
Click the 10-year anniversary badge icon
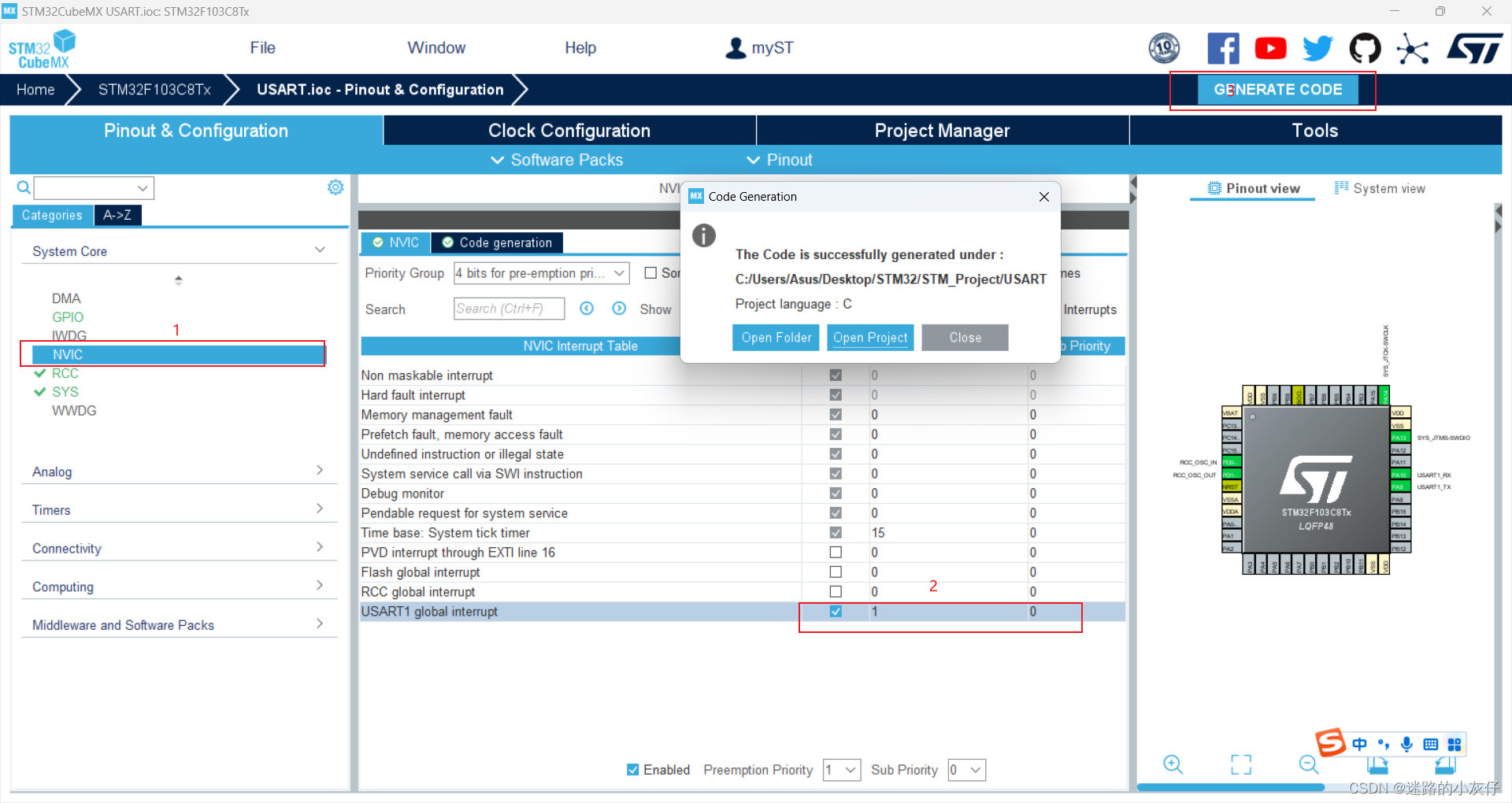1164,49
